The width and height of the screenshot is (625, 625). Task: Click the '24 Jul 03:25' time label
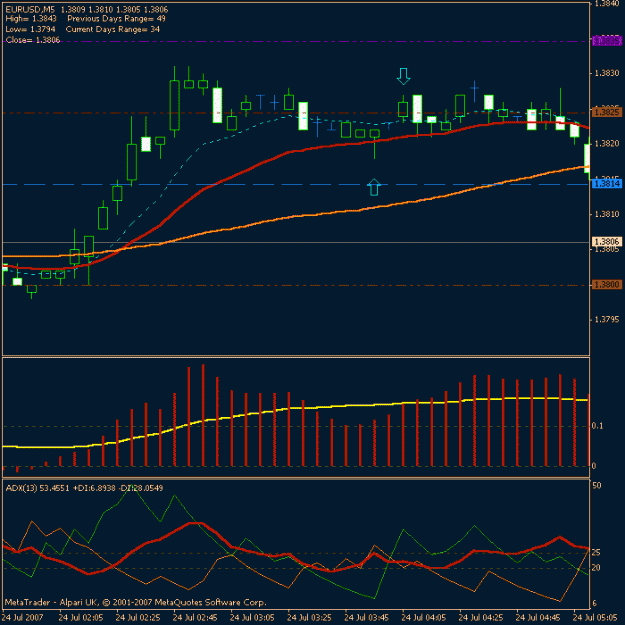tap(309, 618)
